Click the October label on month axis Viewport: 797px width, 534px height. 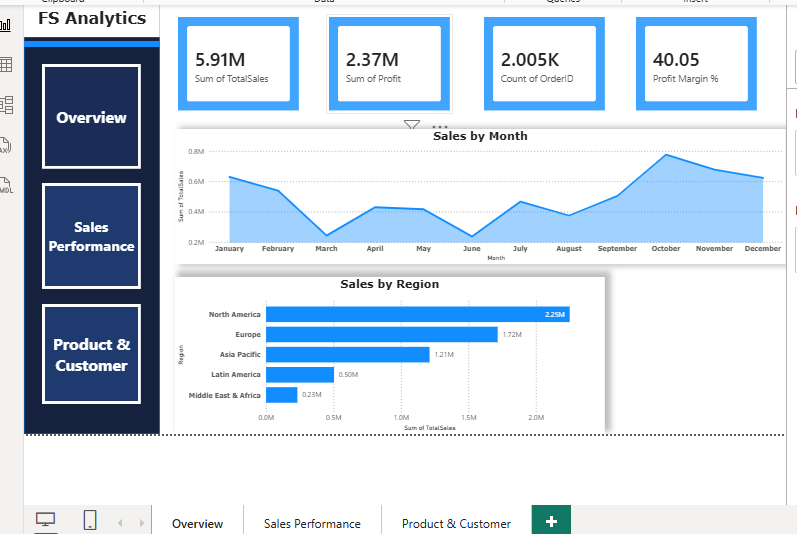point(666,248)
